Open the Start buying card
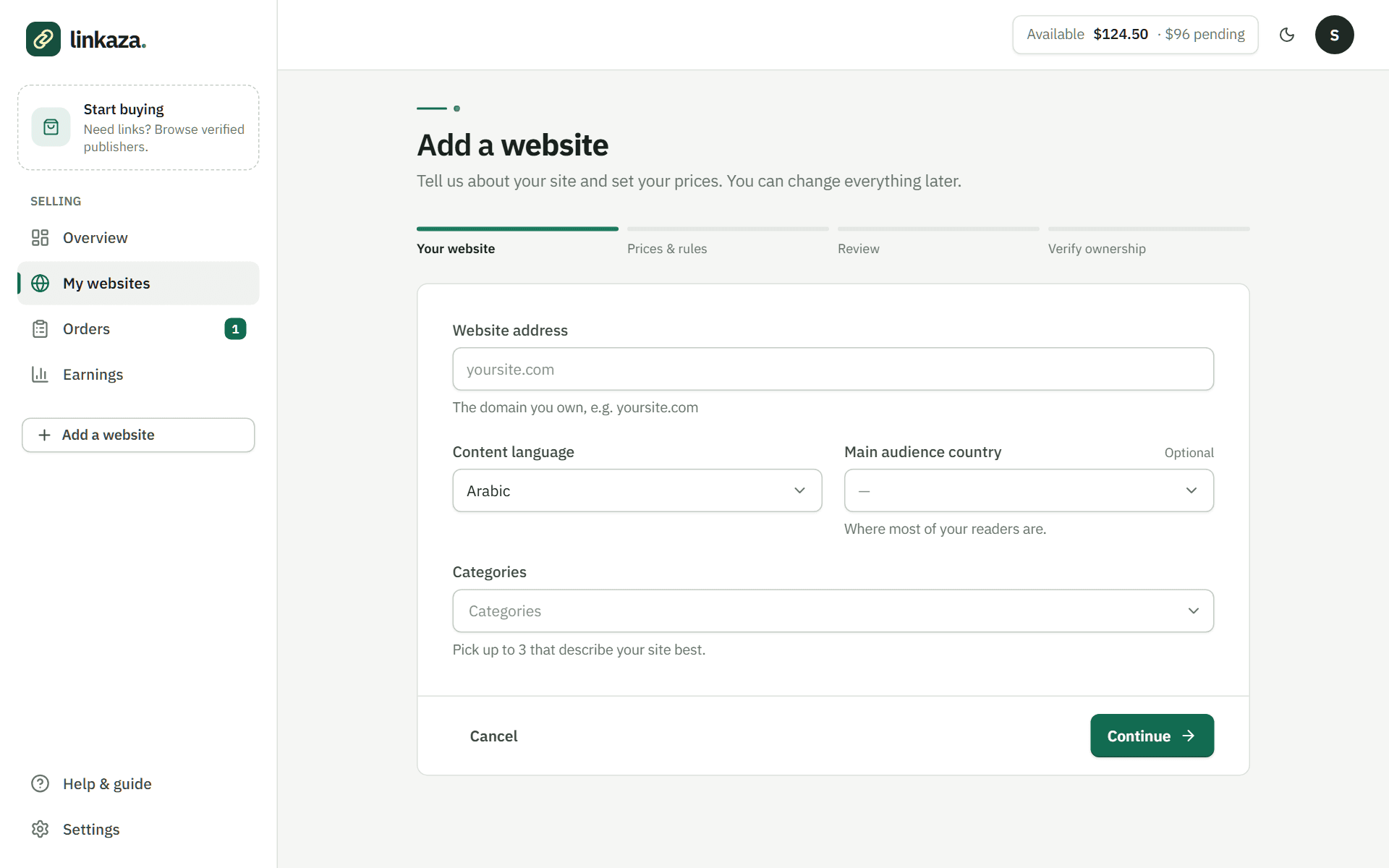This screenshot has width=1389, height=868. click(138, 127)
